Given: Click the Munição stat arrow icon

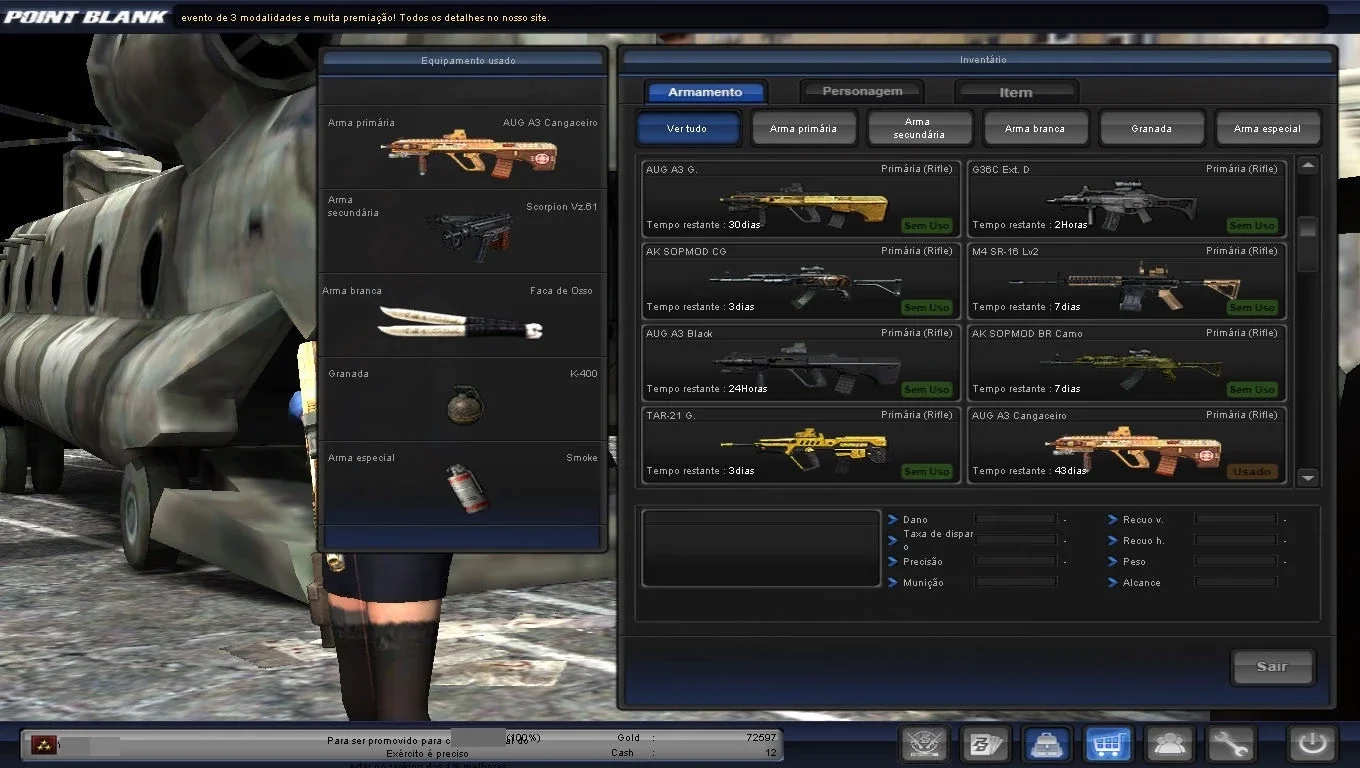Looking at the screenshot, I should coord(893,582).
